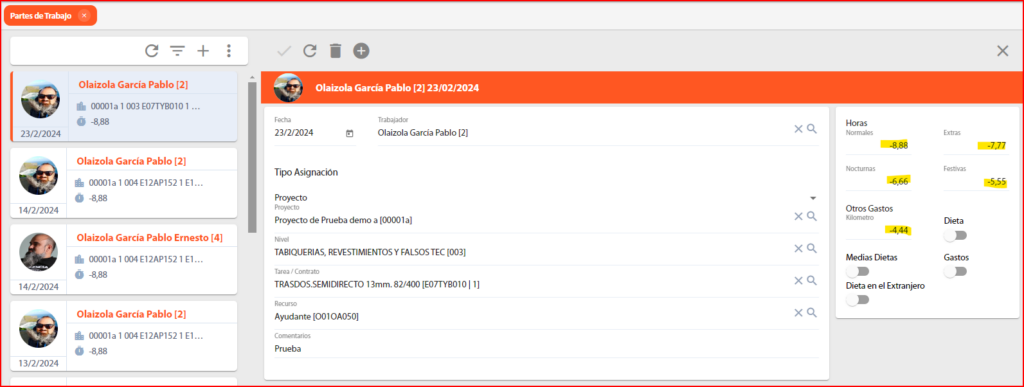Screen dimensions: 1024x387
Task: Click the Comentarios field containing Prueba
Action: [x=546, y=348]
